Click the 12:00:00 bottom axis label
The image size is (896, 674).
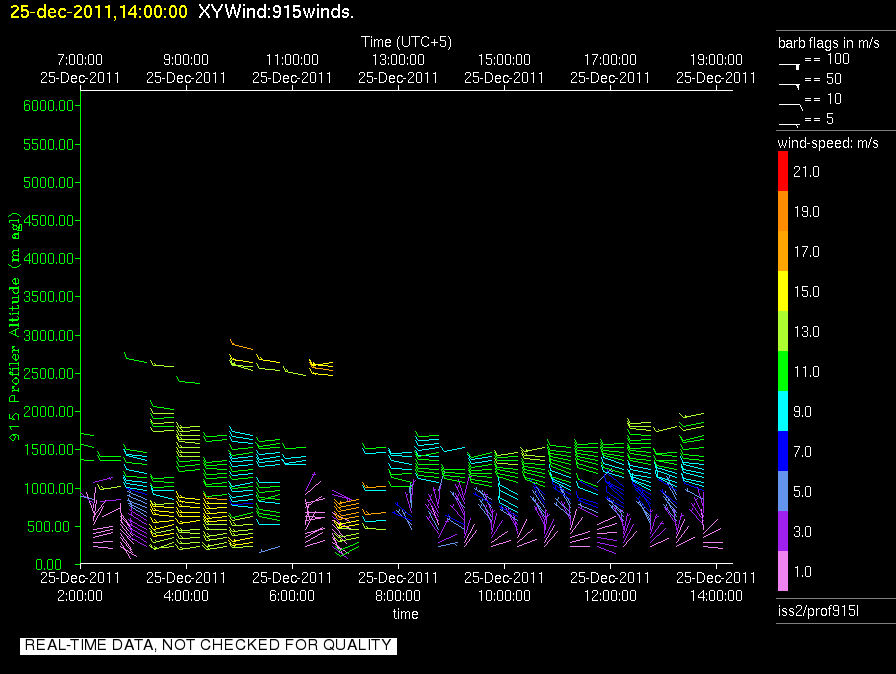(610, 596)
